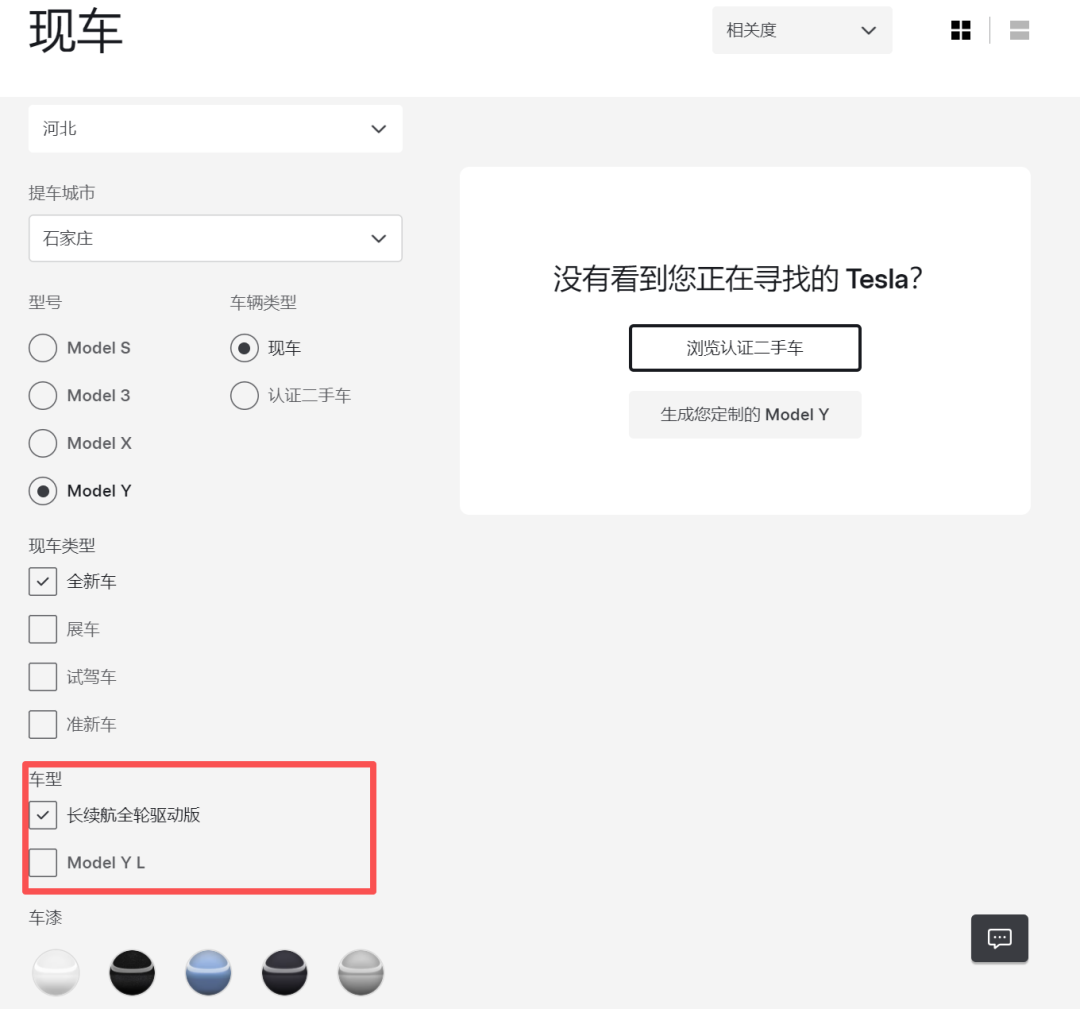
Task: Check the Model Y L checkbox
Action: pyautogui.click(x=43, y=862)
